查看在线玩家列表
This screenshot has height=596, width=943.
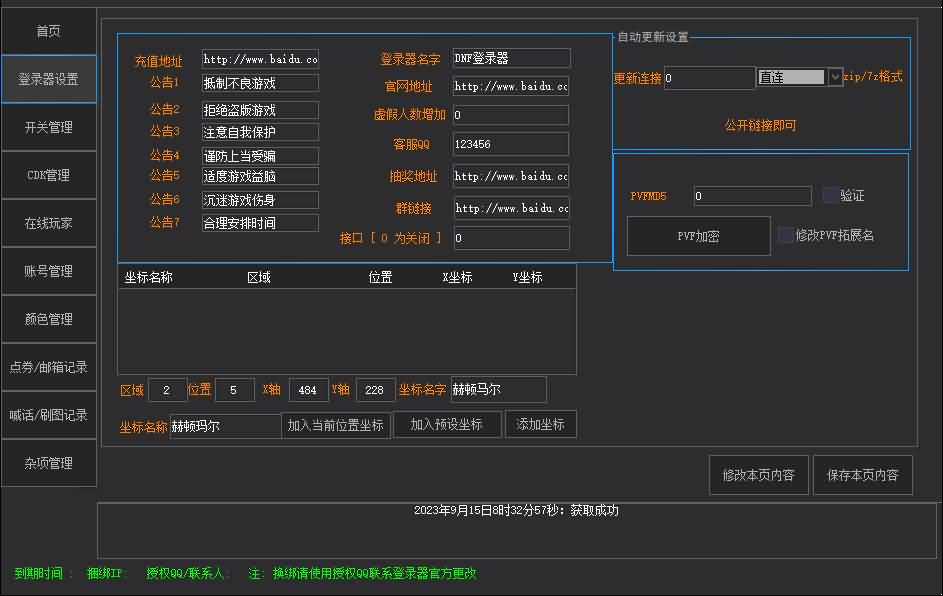pos(48,223)
